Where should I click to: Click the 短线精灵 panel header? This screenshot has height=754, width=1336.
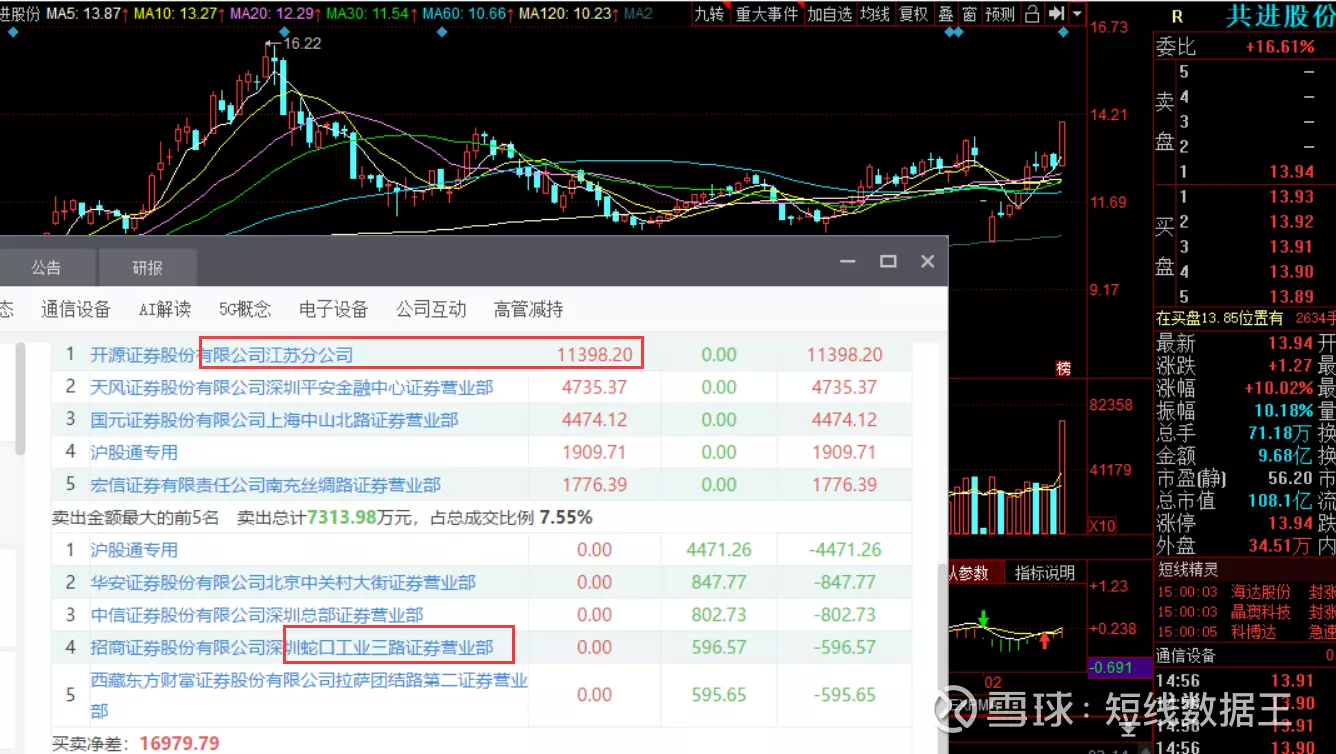pos(1188,571)
